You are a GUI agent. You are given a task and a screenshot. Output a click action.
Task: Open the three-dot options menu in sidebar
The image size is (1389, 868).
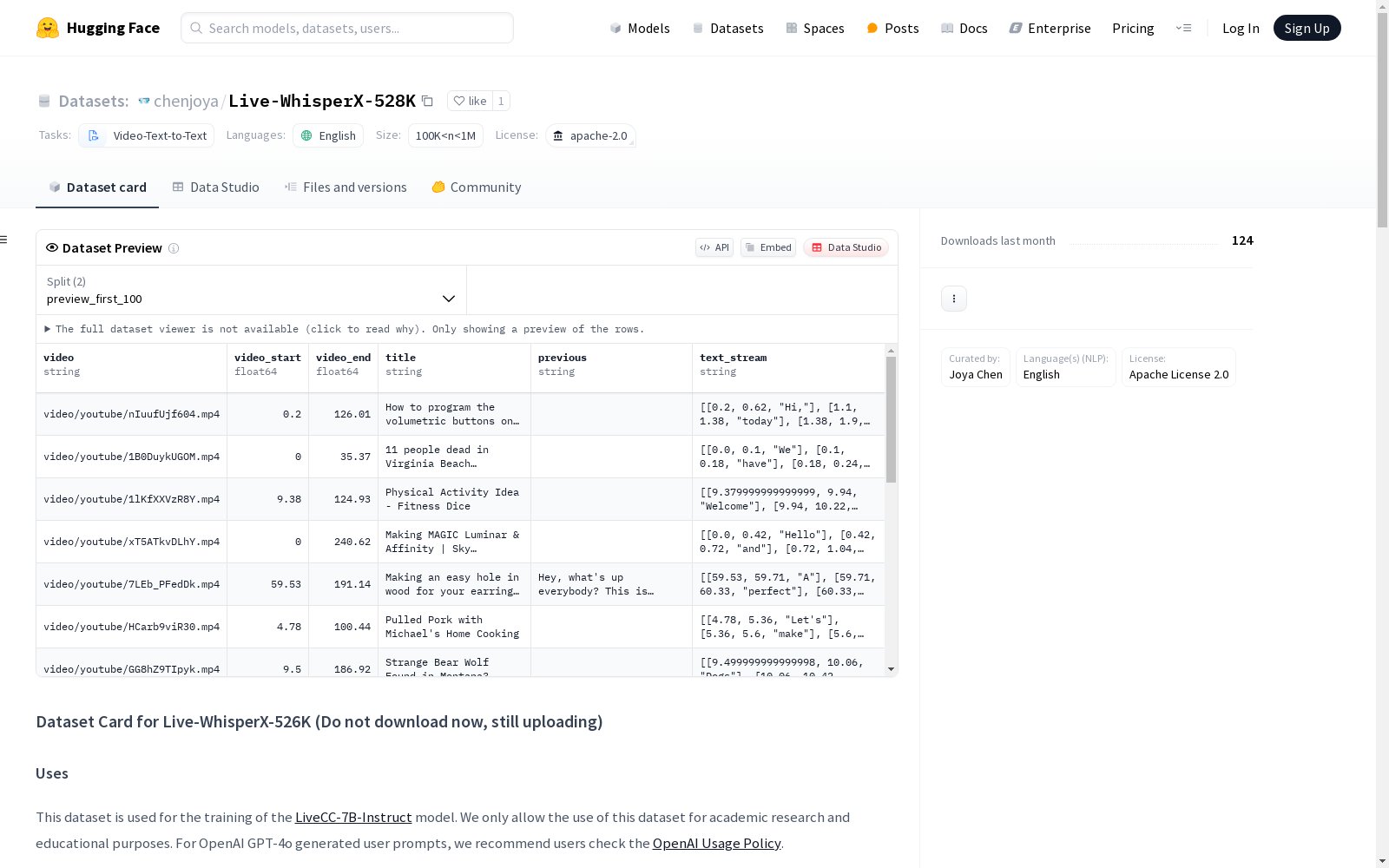tap(954, 299)
